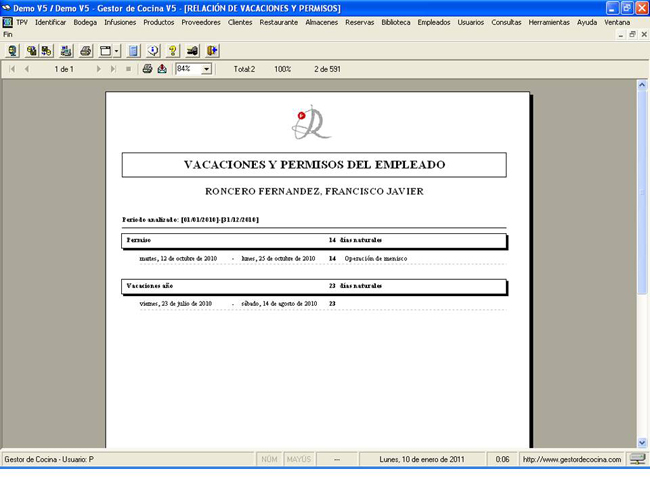
Task: Jump to the last report page
Action: (x=112, y=69)
